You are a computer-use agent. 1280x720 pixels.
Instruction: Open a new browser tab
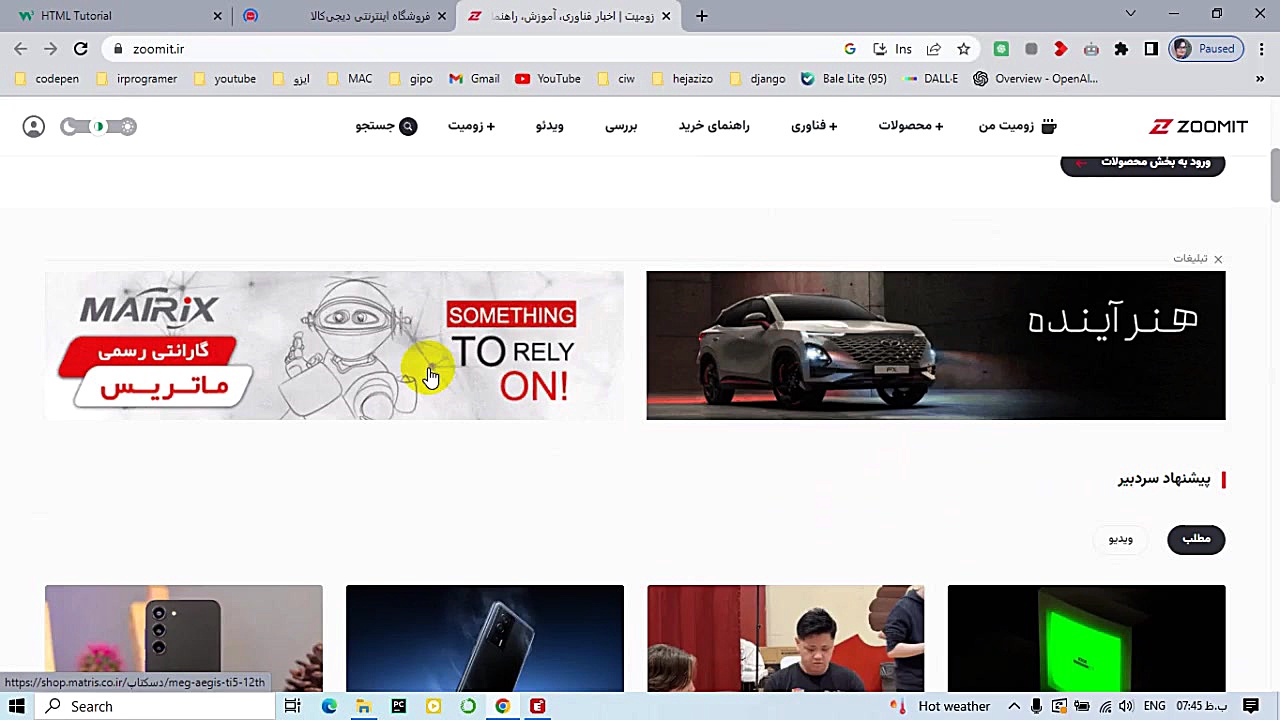click(702, 16)
